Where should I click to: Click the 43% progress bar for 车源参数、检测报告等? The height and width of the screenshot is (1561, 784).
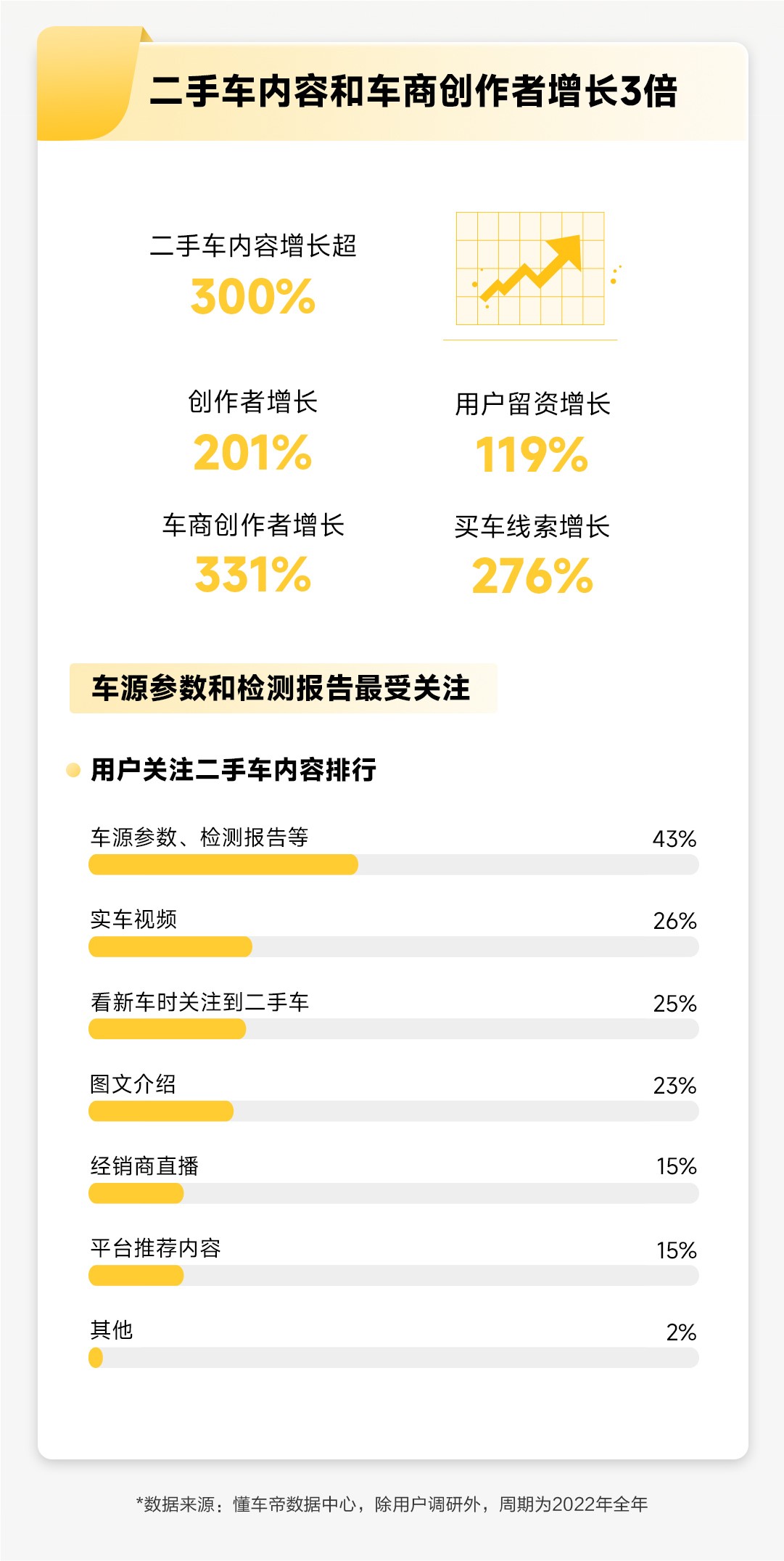(393, 864)
